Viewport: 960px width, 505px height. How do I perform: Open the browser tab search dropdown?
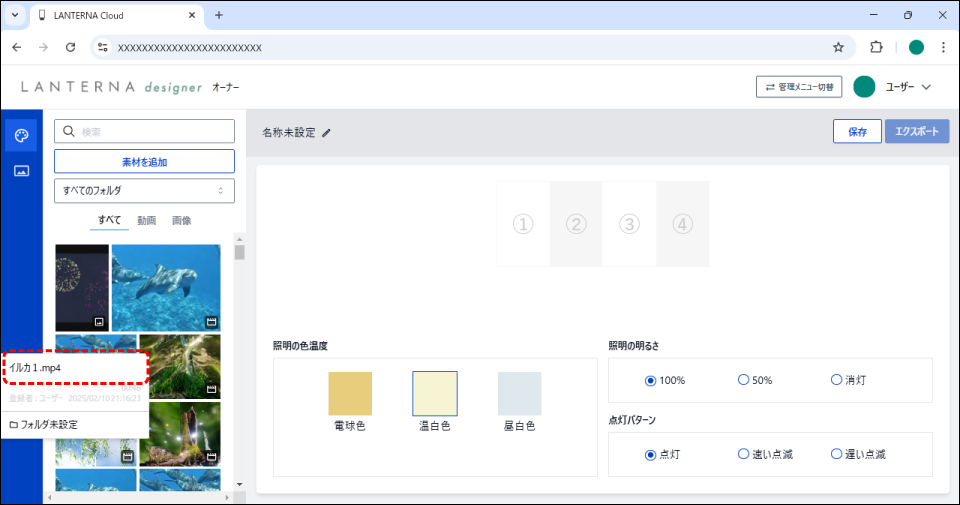coord(15,15)
